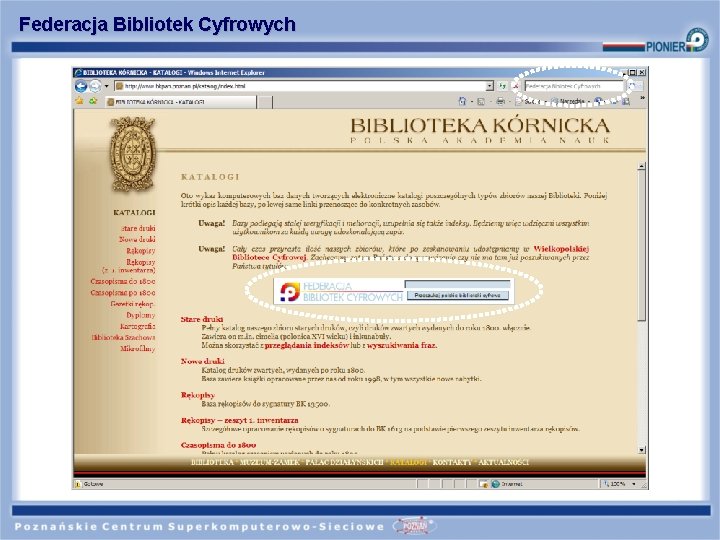The width and height of the screenshot is (720, 540).
Task: Click the vertical scrollbar thumb
Action: (641, 246)
